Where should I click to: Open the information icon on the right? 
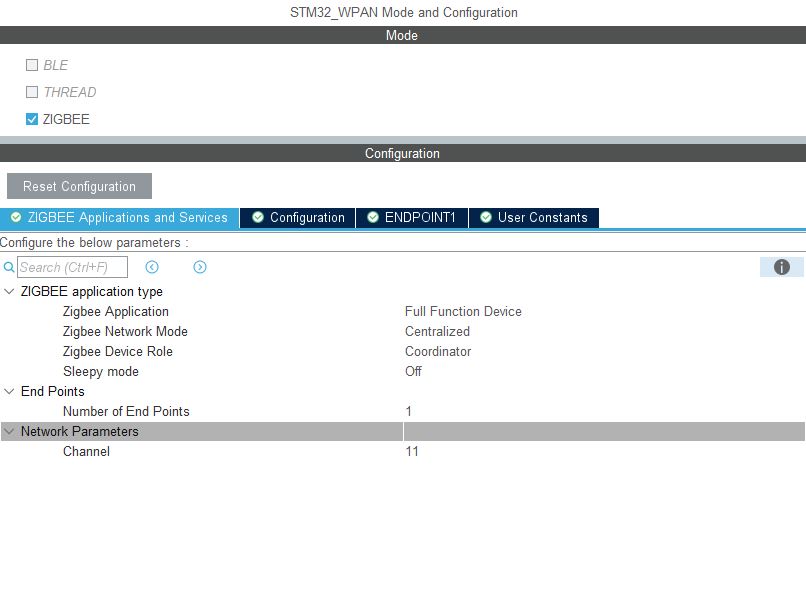[780, 267]
